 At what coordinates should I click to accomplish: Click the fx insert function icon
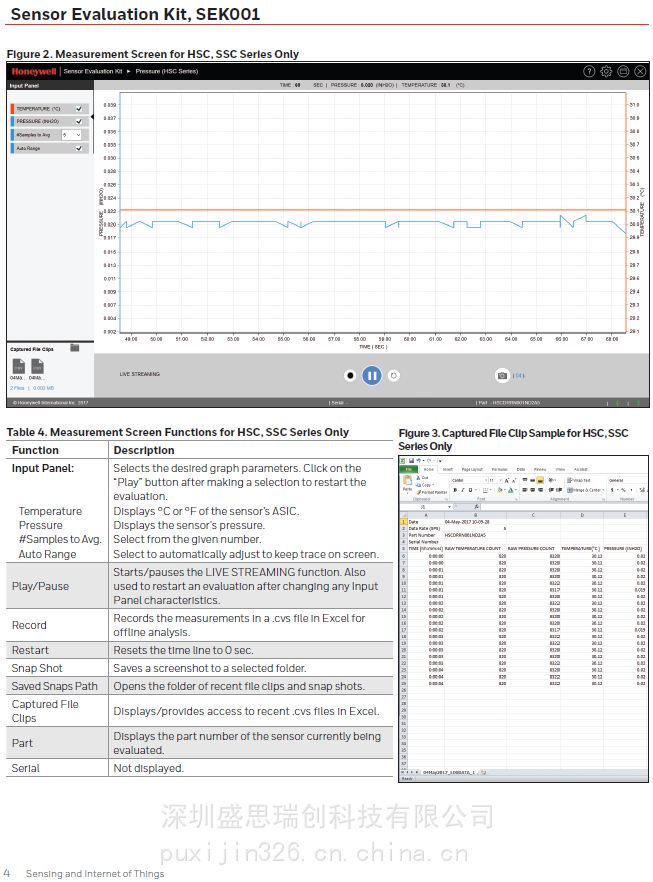click(476, 507)
